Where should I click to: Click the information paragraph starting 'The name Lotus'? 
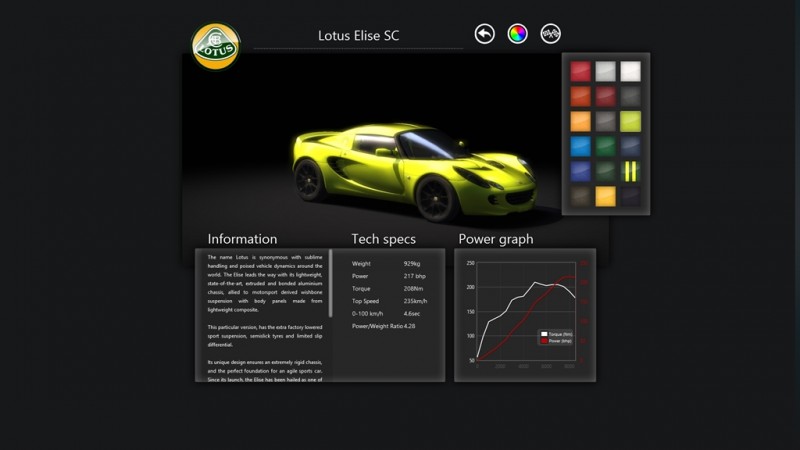coord(265,283)
